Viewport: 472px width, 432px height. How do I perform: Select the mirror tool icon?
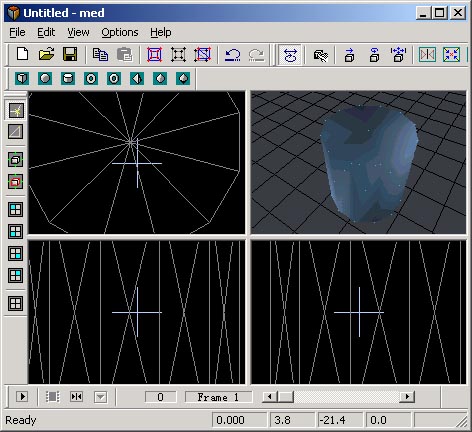click(x=427, y=55)
